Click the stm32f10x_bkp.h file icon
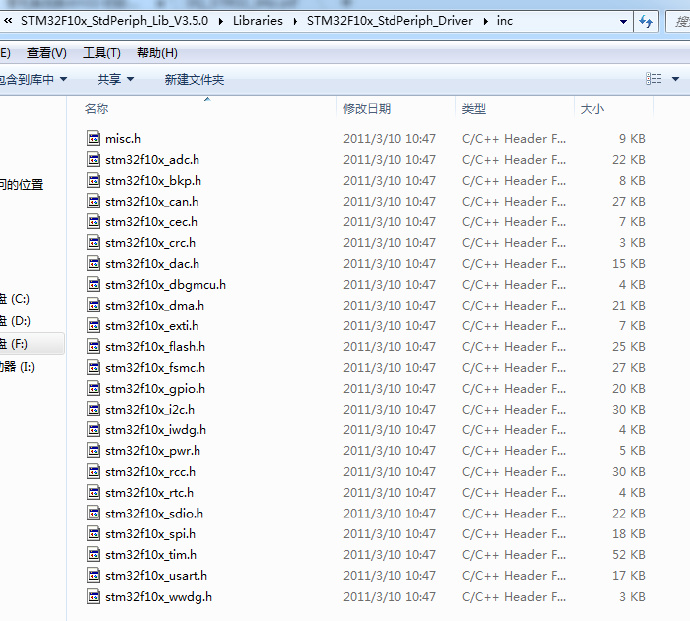The width and height of the screenshot is (690, 621). tap(93, 180)
